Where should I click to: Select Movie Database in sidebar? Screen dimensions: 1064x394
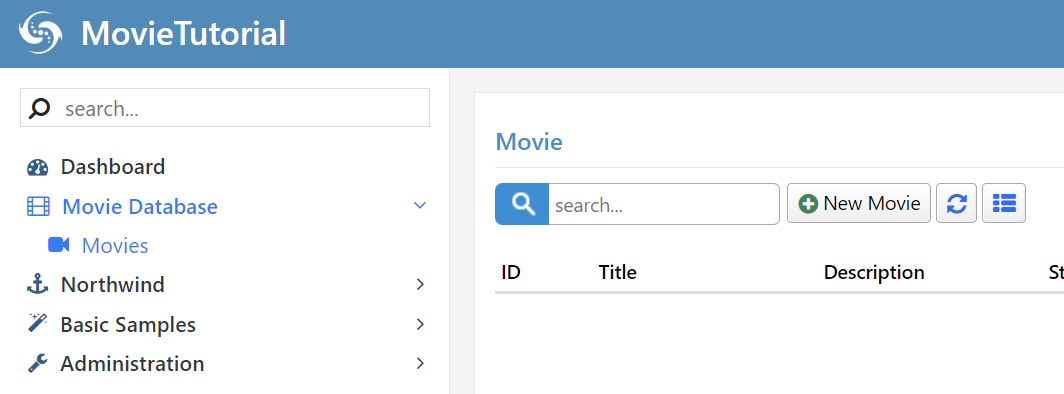coord(140,206)
